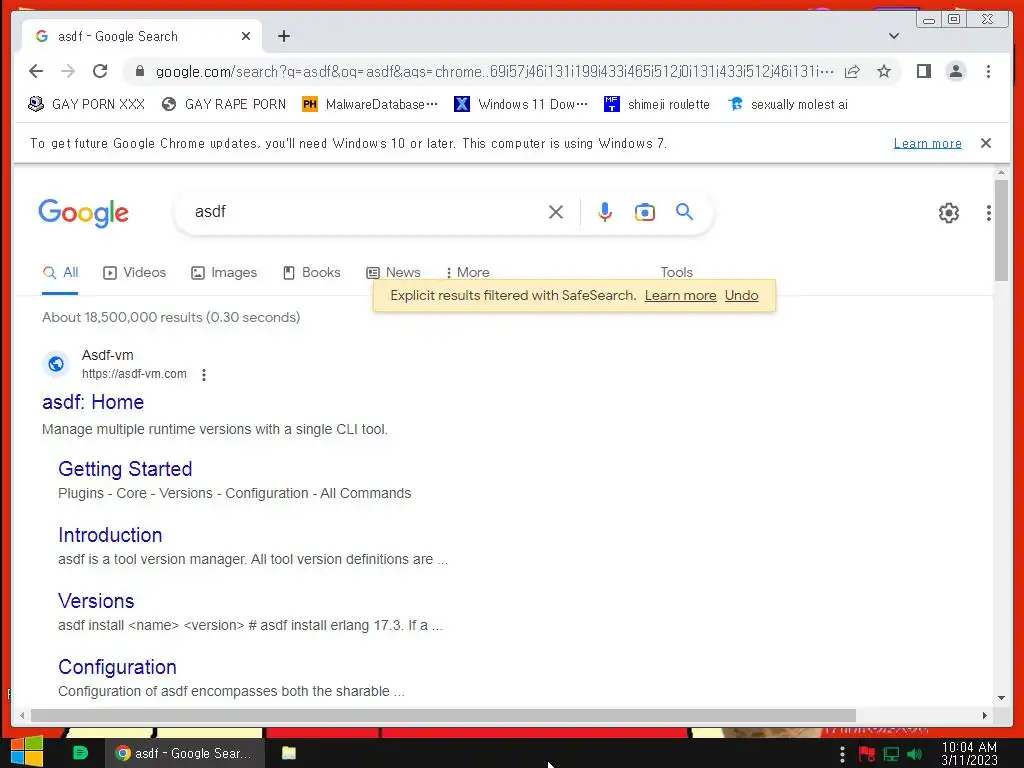Image resolution: width=1024 pixels, height=768 pixels.
Task: Reload the Google search page
Action: [x=100, y=71]
